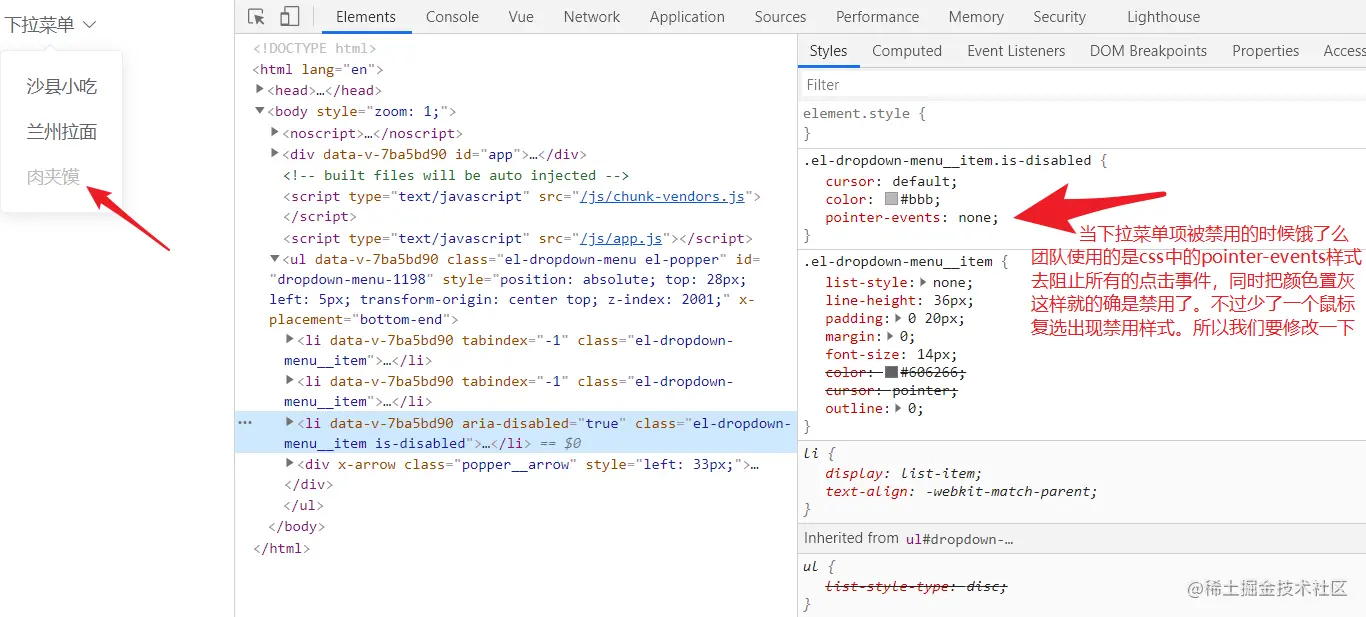Click the ul#dropdown- inherited from link
Viewport: 1366px width, 617px height.
coord(959,539)
